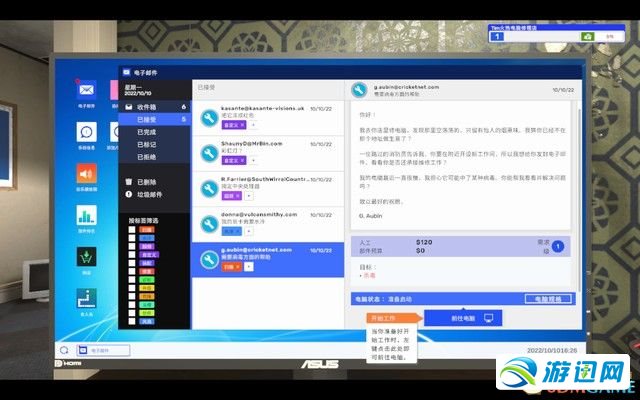640x400 pixels.
Task: Expand the 收件箱 inbox folder
Action: click(148, 106)
